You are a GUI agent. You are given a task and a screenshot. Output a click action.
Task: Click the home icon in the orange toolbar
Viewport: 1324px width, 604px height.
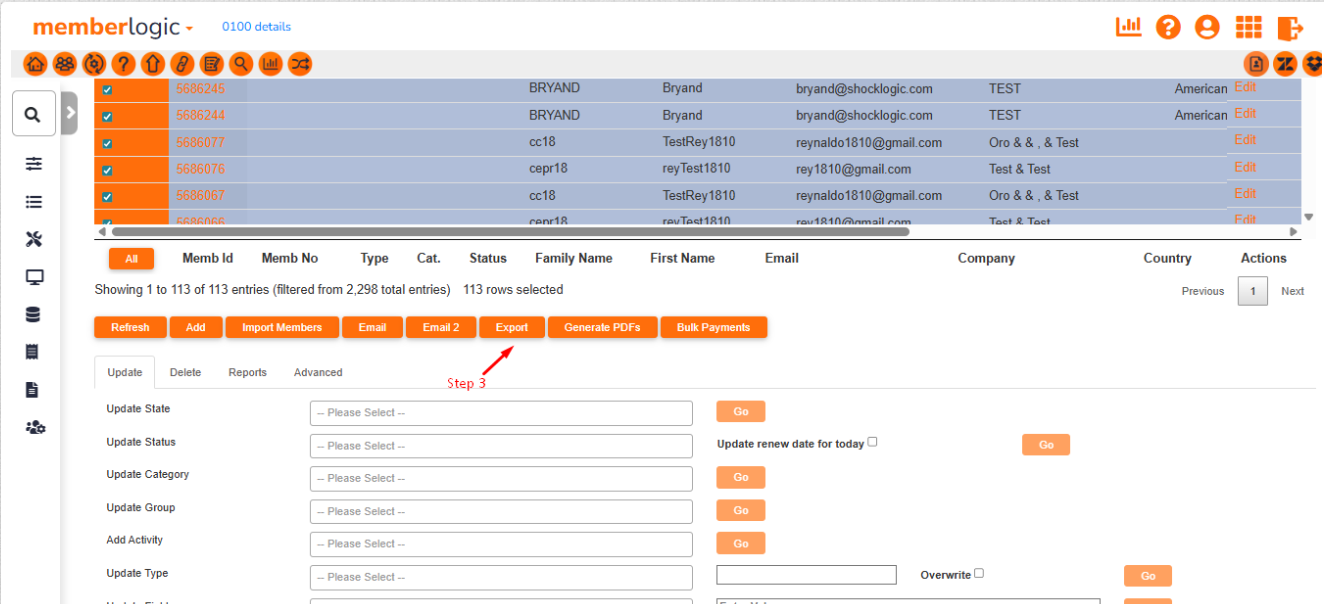[35, 64]
